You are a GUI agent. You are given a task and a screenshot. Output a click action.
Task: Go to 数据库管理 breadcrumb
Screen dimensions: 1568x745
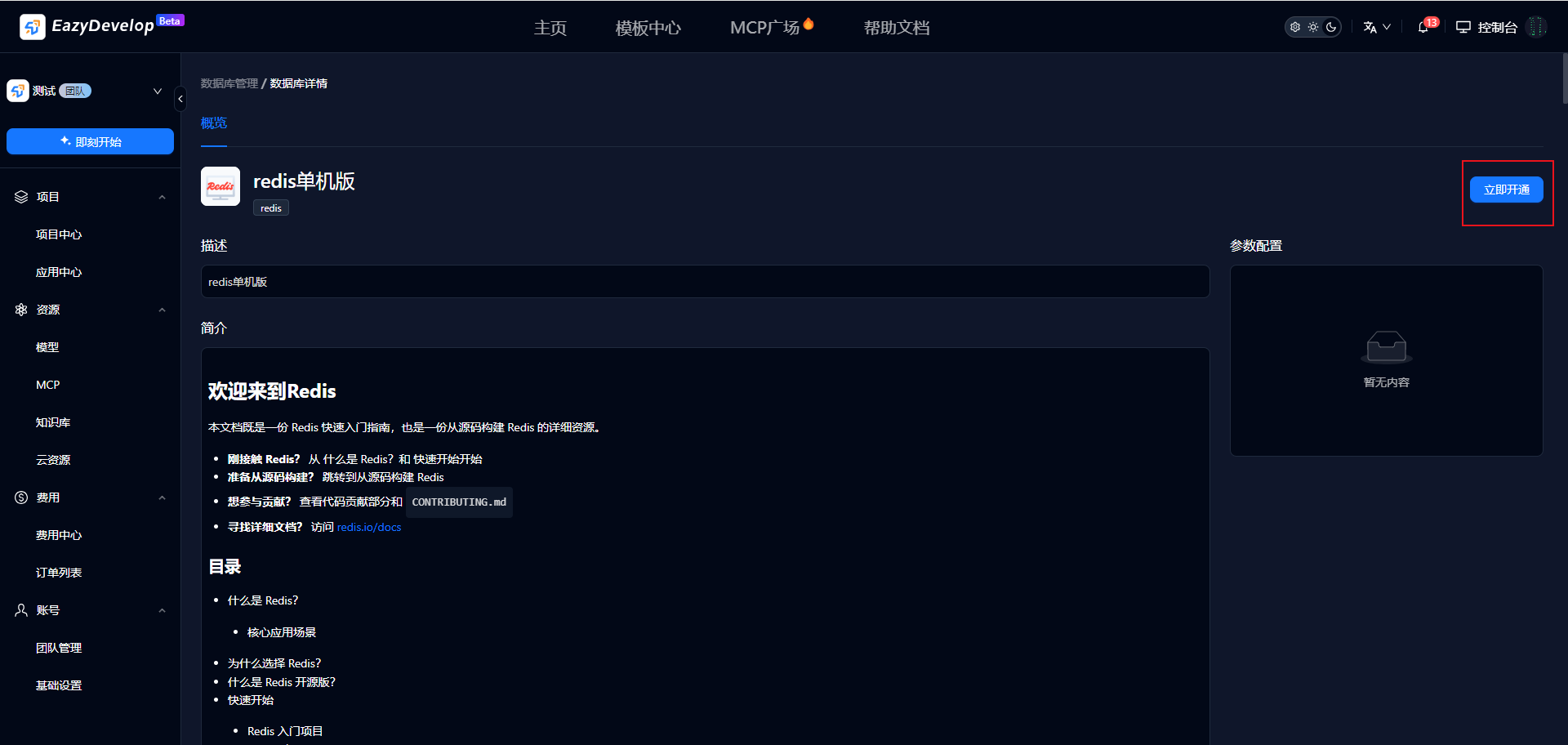(229, 83)
